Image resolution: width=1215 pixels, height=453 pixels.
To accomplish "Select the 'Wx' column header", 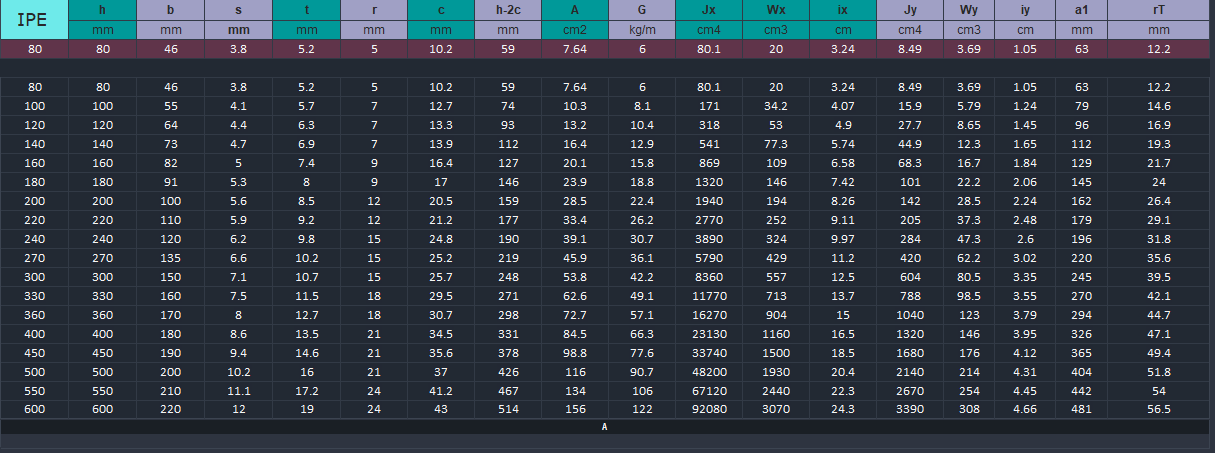I will pos(776,10).
